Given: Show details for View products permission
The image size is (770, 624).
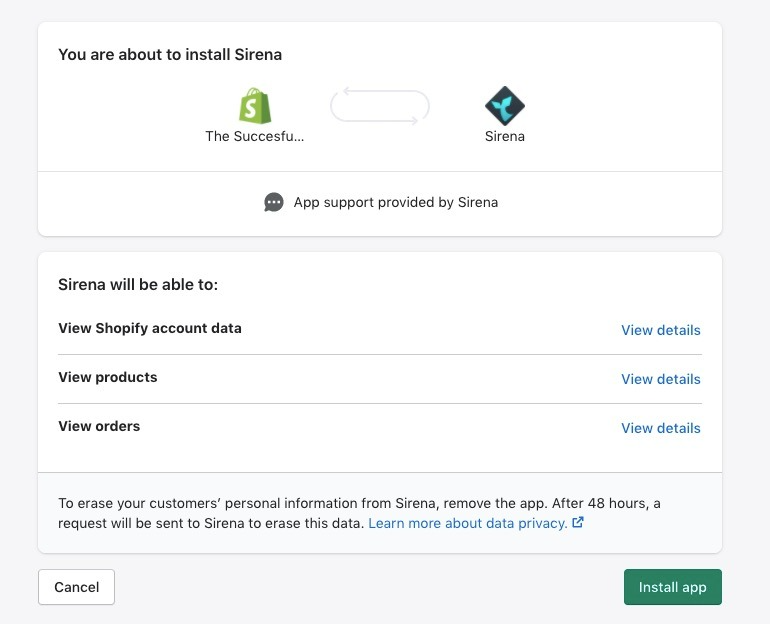Looking at the screenshot, I should coord(660,379).
